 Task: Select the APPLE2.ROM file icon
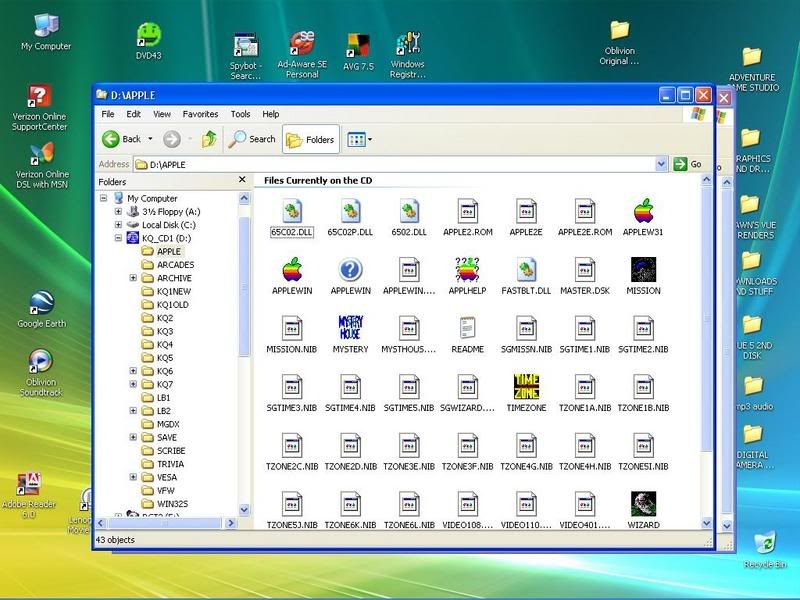point(468,211)
